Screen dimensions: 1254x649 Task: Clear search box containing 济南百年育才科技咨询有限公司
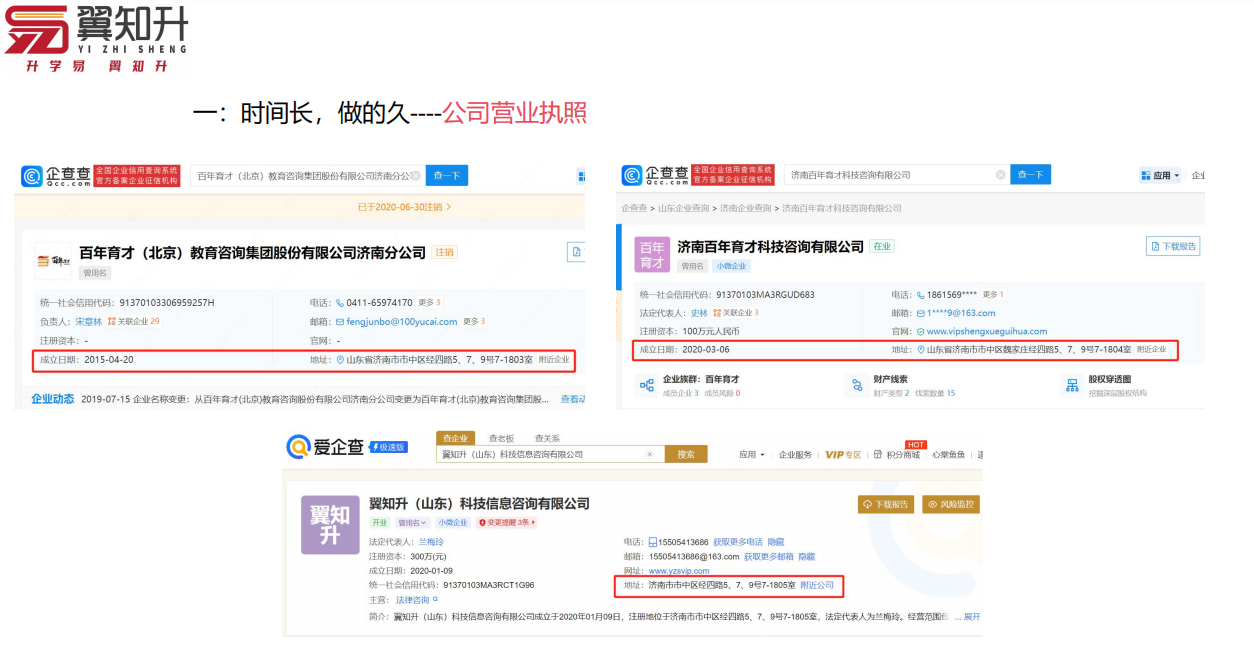(1000, 175)
